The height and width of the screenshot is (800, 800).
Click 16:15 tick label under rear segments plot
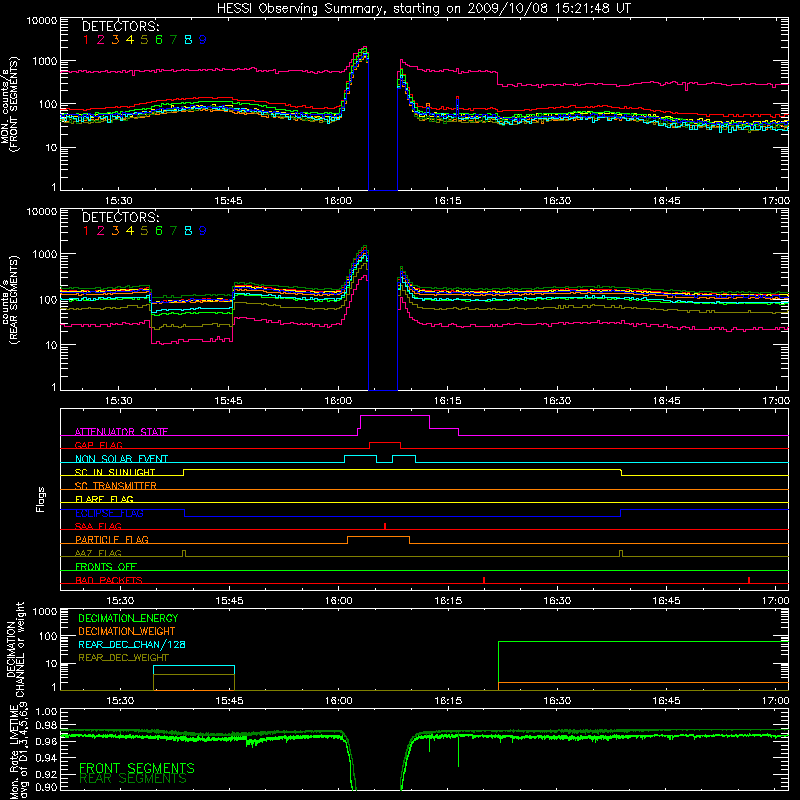pyautogui.click(x=447, y=401)
